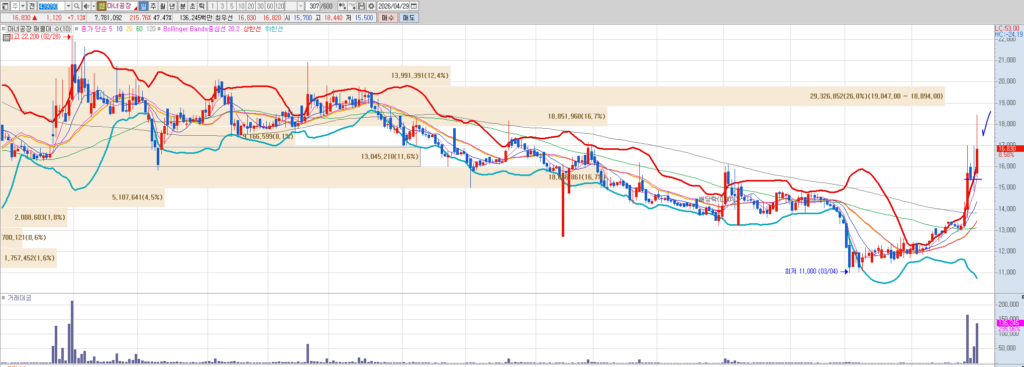This screenshot has height=367, width=1024.
Task: Toggle the Bollinger Bands indicator checkbox
Action: pos(158,29)
